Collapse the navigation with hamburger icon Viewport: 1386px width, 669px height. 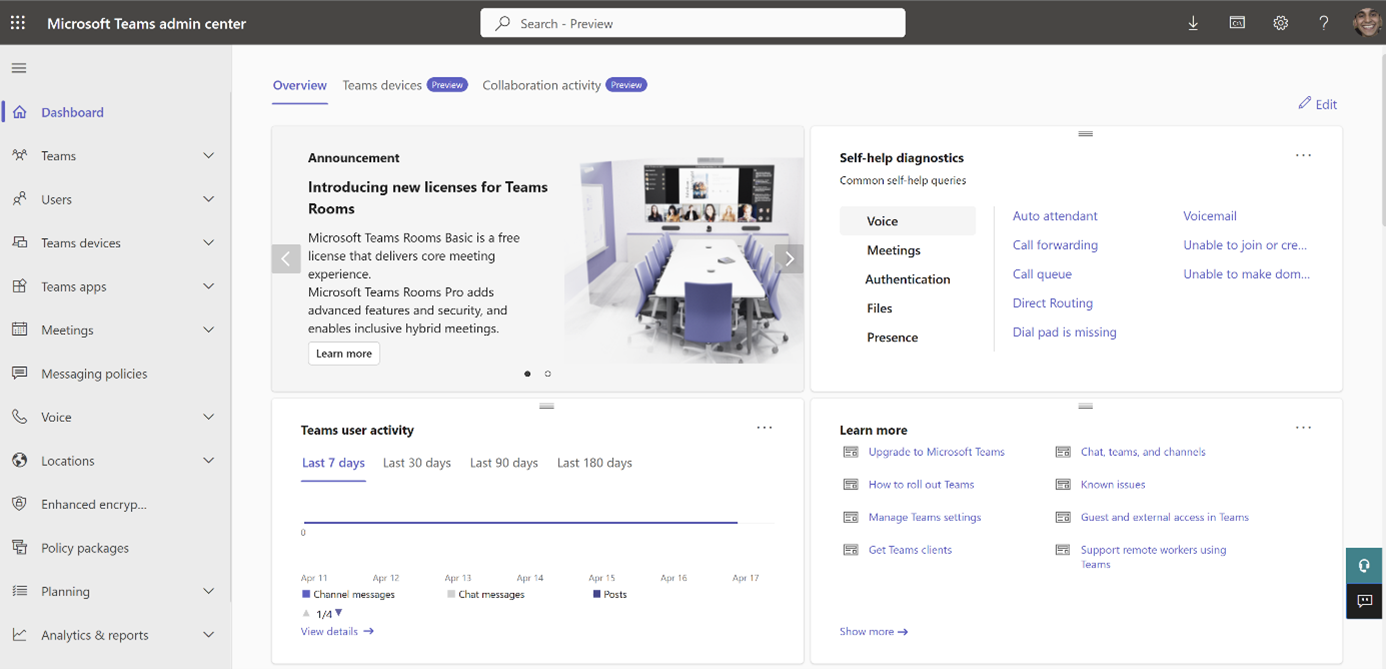tap(19, 68)
